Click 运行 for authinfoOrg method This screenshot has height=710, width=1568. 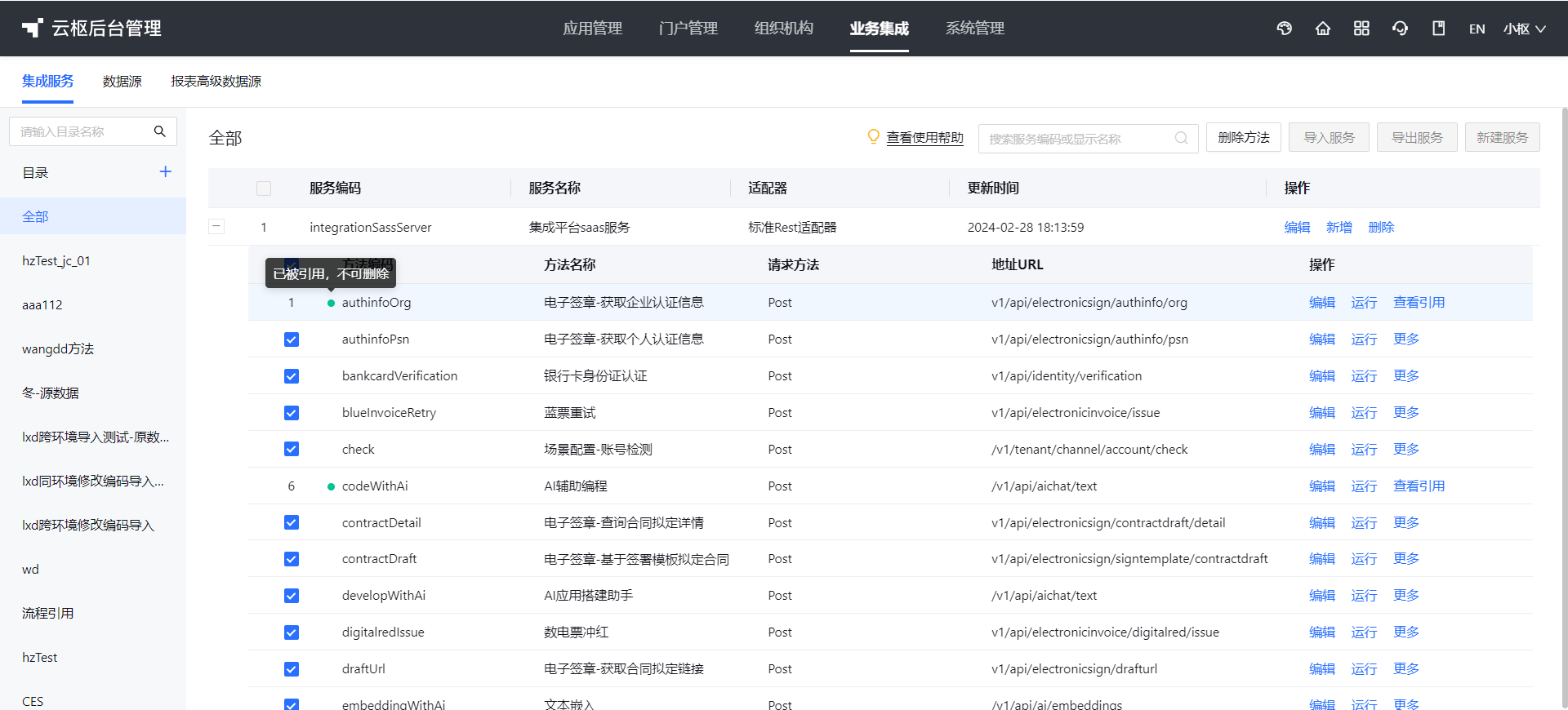click(1364, 303)
